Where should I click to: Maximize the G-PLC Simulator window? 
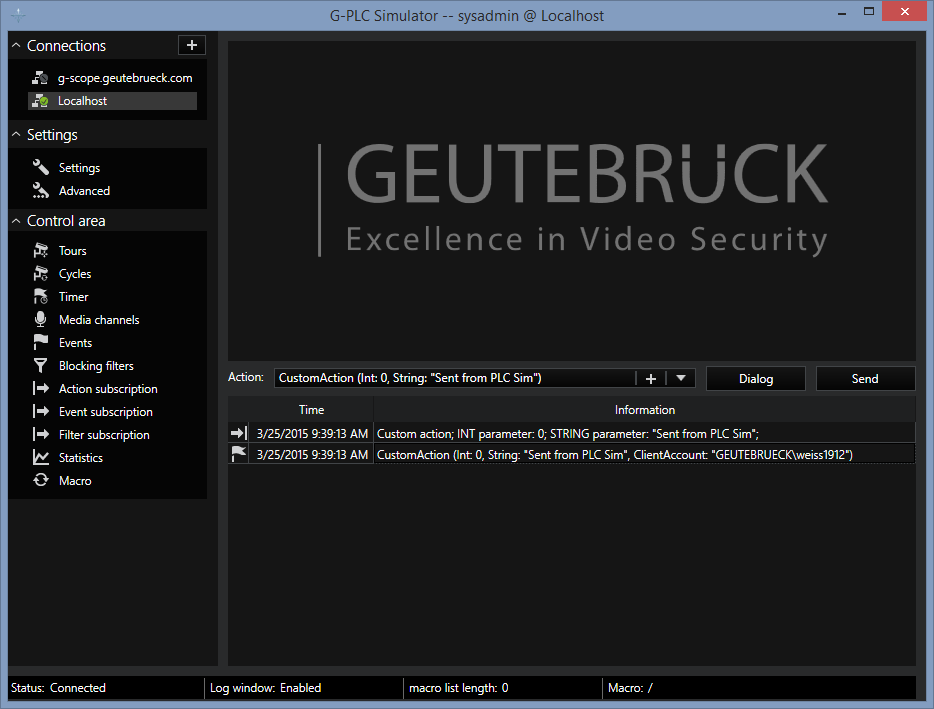(869, 13)
